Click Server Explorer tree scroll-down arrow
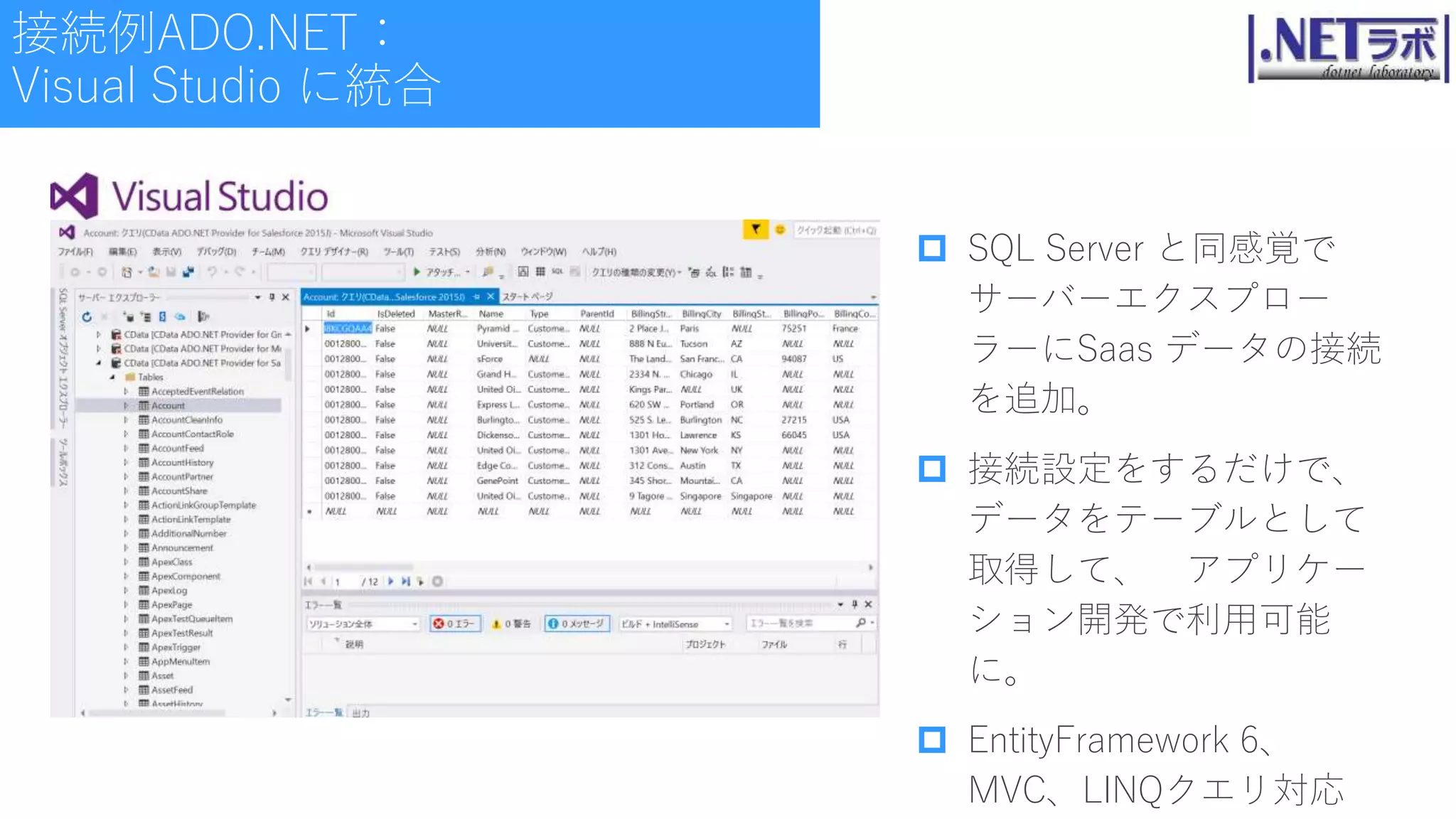The width and height of the screenshot is (1456, 819). click(x=288, y=700)
